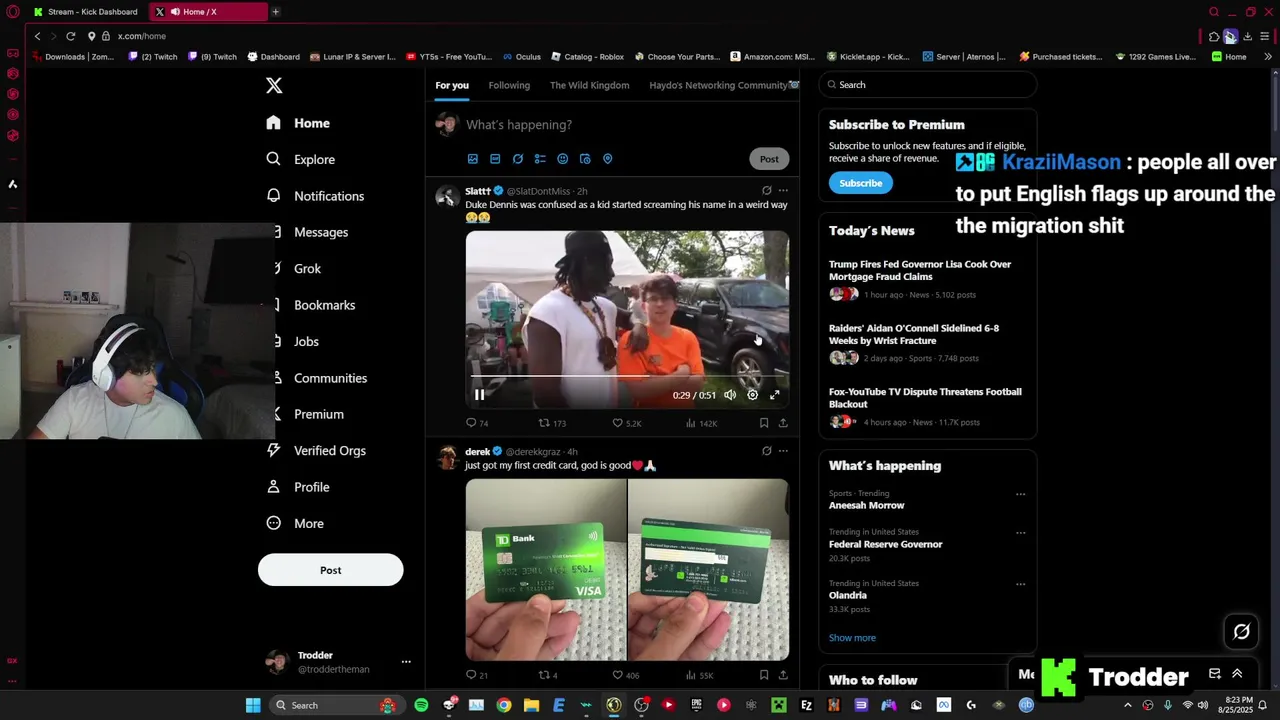Share Slattt's Duke Dennis post
The width and height of the screenshot is (1280, 720).
point(783,423)
